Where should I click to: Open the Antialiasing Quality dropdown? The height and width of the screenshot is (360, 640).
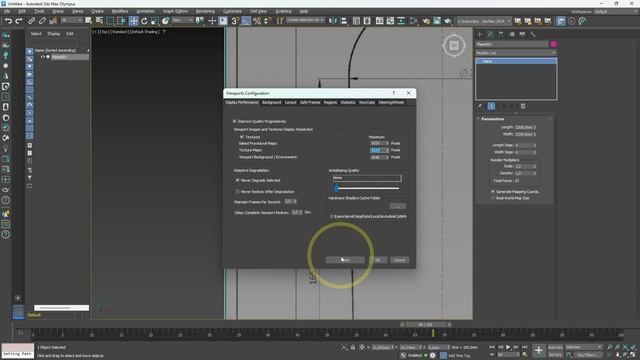367,178
